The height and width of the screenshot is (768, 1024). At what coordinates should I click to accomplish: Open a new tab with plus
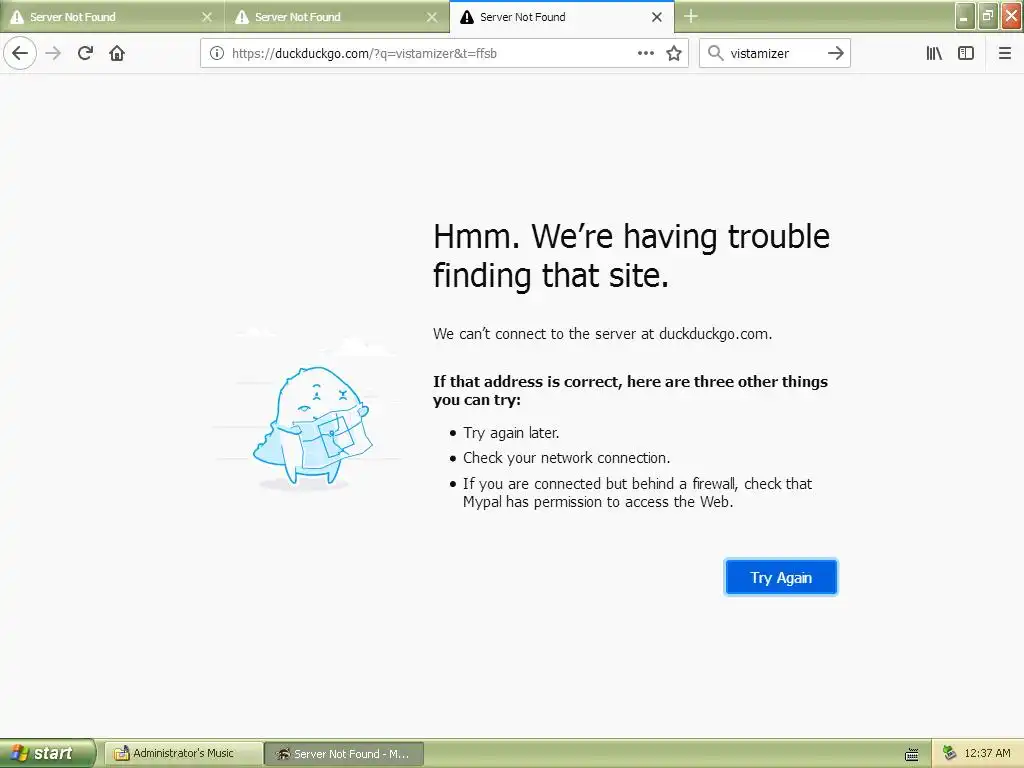click(691, 16)
